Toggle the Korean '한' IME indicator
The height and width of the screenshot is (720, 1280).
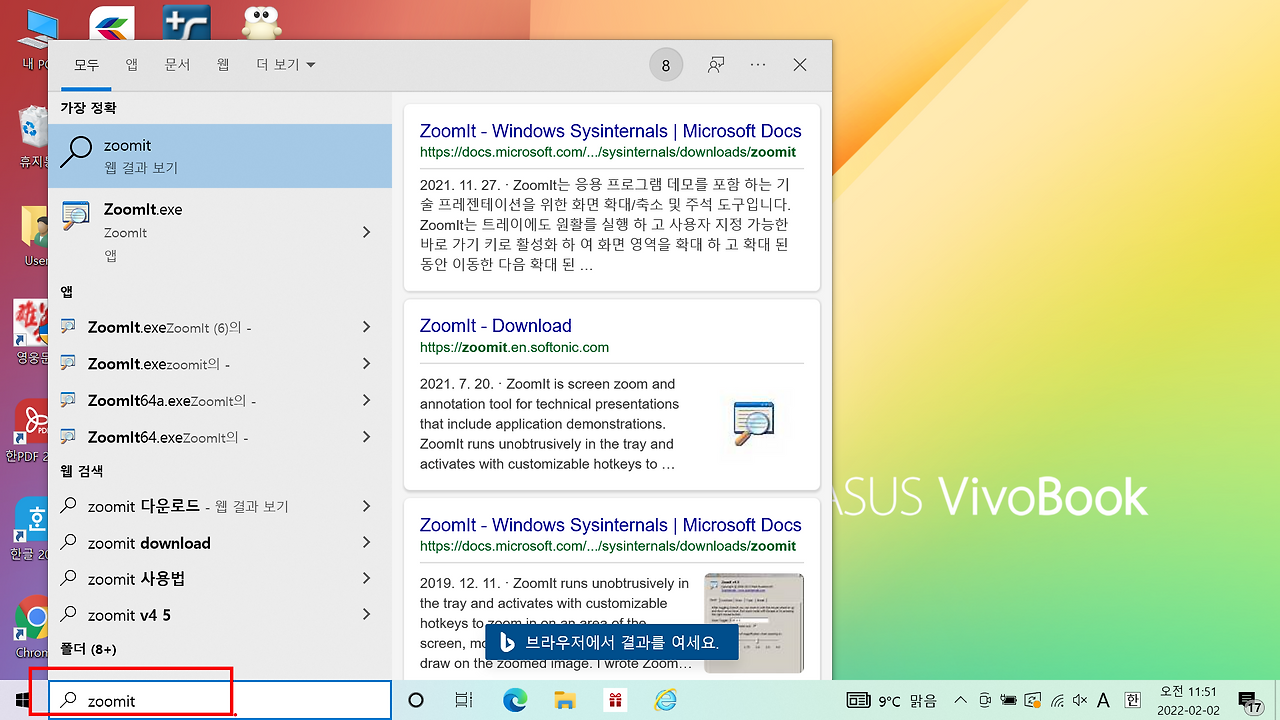click(1132, 700)
